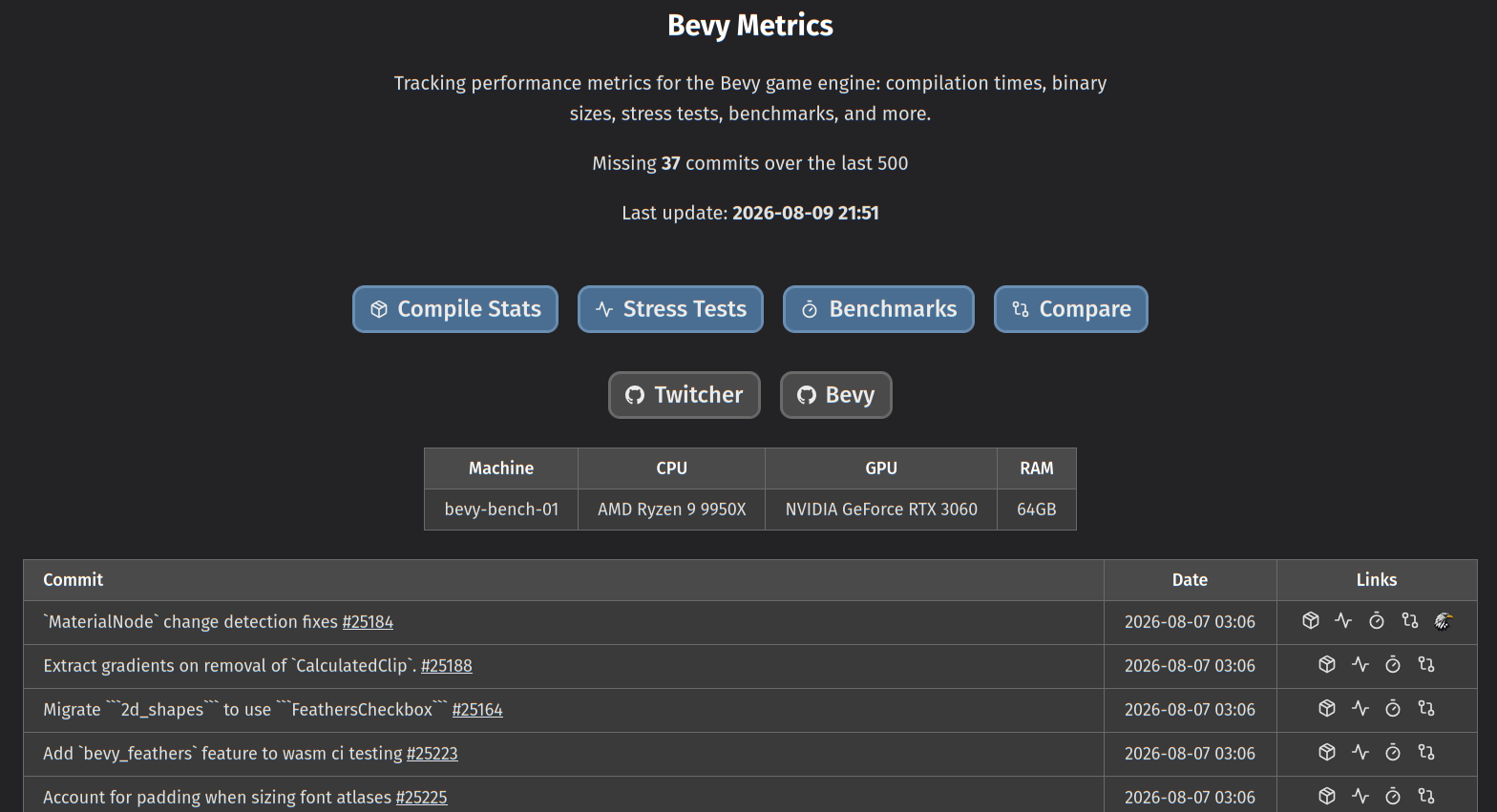Open benchmarks stopwatch icon for MaterialNode commit #25184
This screenshot has width=1497, height=812.
click(1377, 620)
